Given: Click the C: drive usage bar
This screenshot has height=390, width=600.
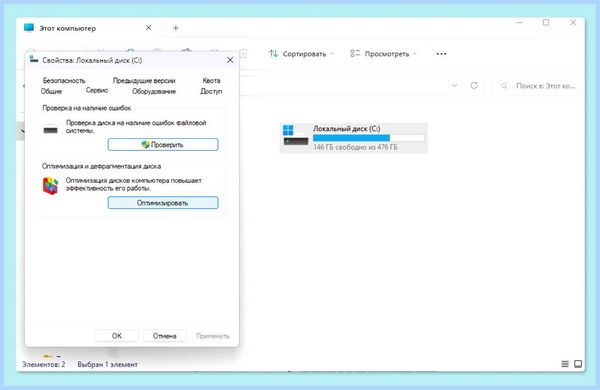Looking at the screenshot, I should 368,138.
